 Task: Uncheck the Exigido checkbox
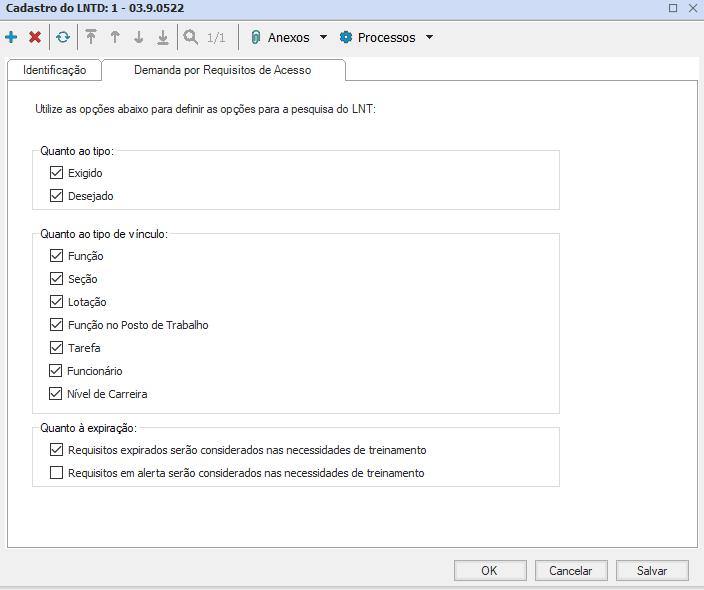[x=56, y=173]
